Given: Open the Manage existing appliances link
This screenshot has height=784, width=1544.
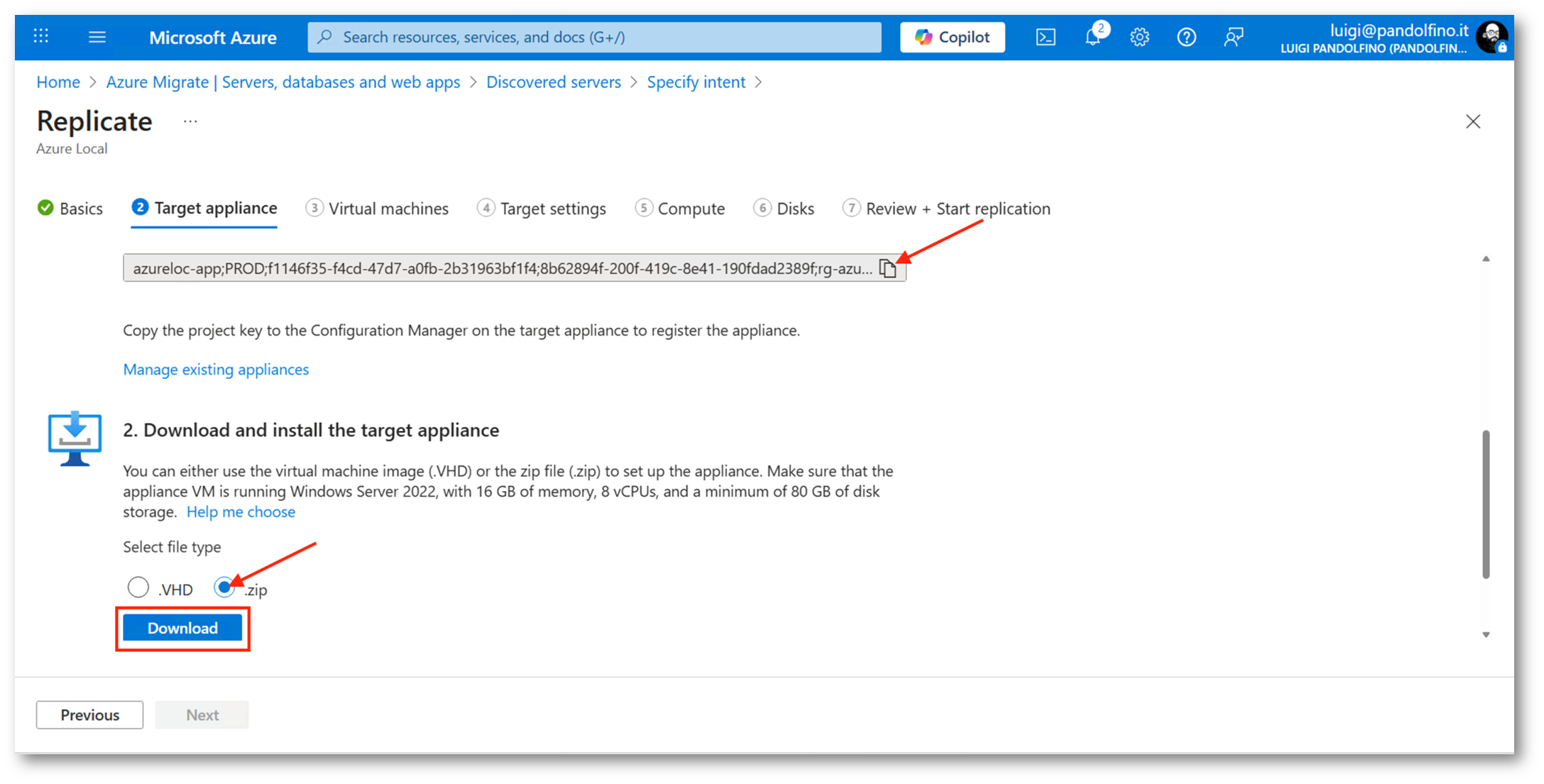Looking at the screenshot, I should (216, 369).
